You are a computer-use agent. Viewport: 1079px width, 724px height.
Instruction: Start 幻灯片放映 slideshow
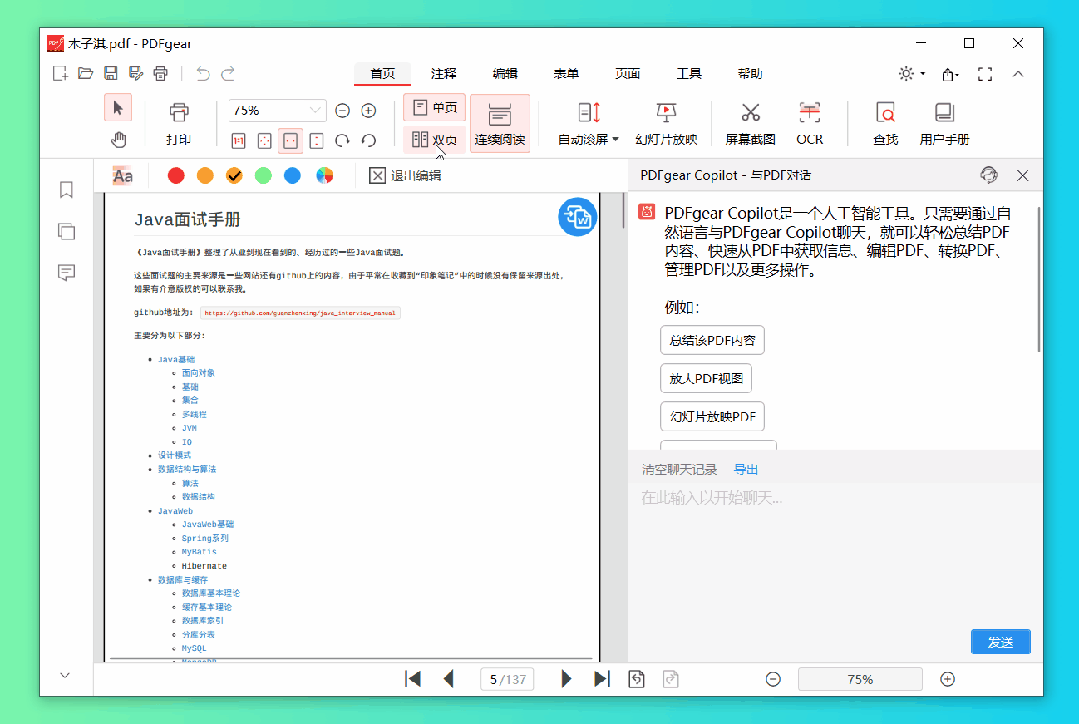click(x=666, y=123)
